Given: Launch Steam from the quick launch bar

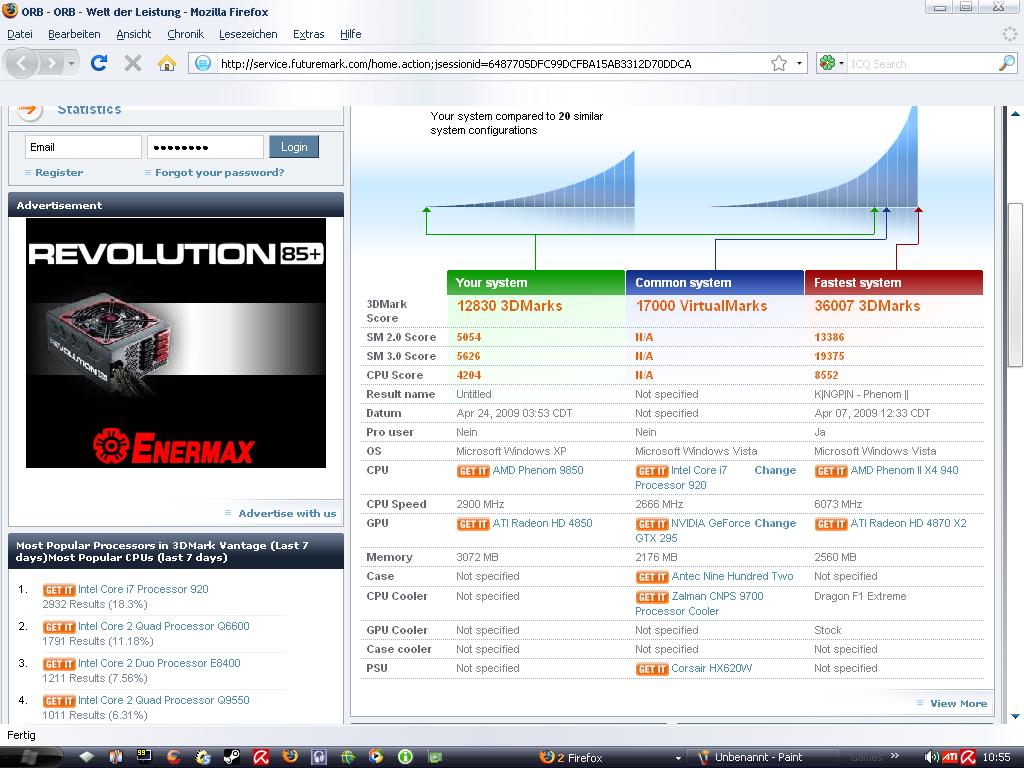Looking at the screenshot, I should (x=231, y=757).
